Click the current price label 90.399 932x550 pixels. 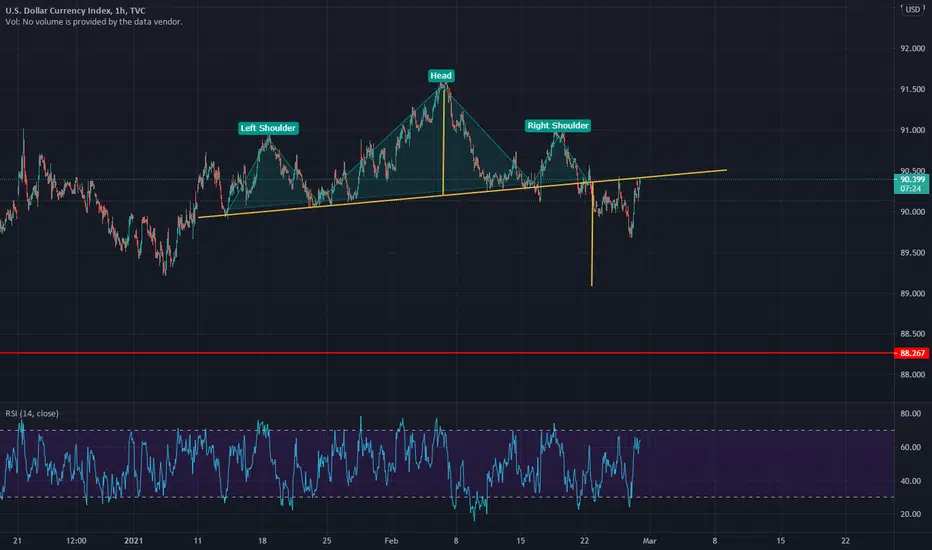point(912,180)
